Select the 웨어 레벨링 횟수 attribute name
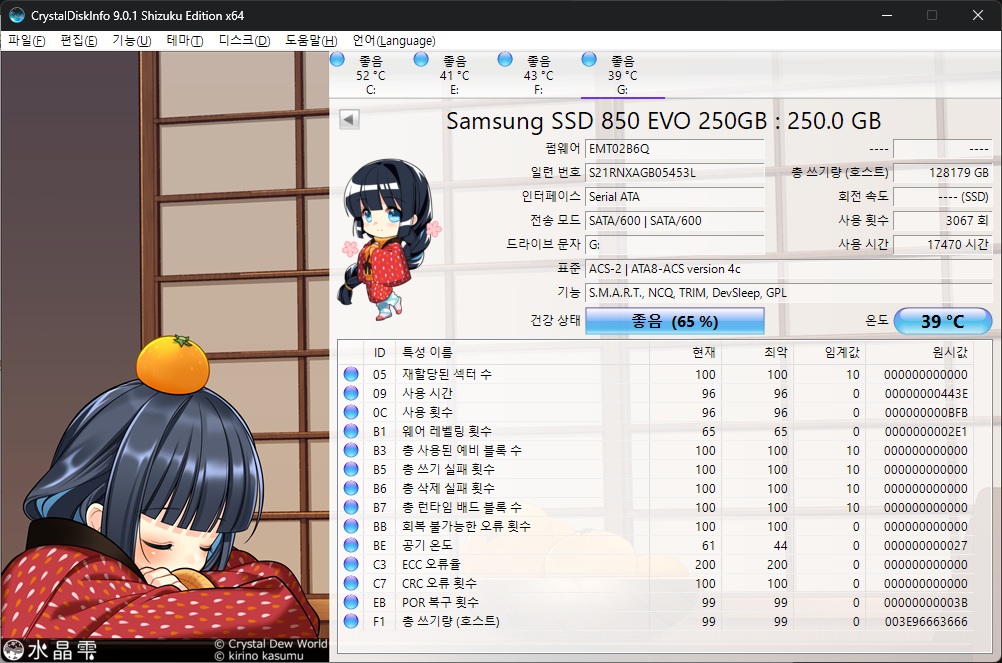 click(x=447, y=431)
